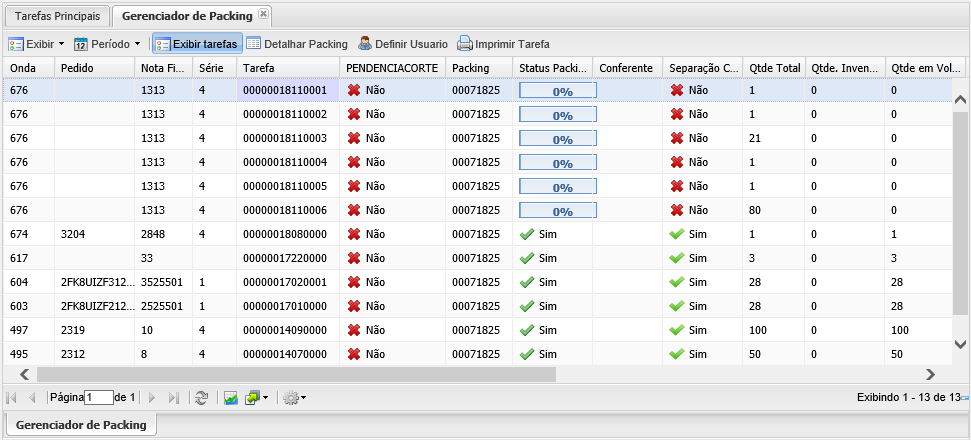971x440 pixels.
Task: Click the horizontal scrollbar right arrow
Action: [930, 374]
